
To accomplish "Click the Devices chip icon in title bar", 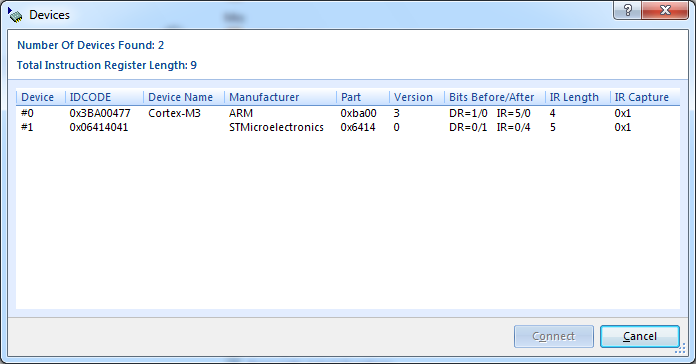I will coord(15,15).
